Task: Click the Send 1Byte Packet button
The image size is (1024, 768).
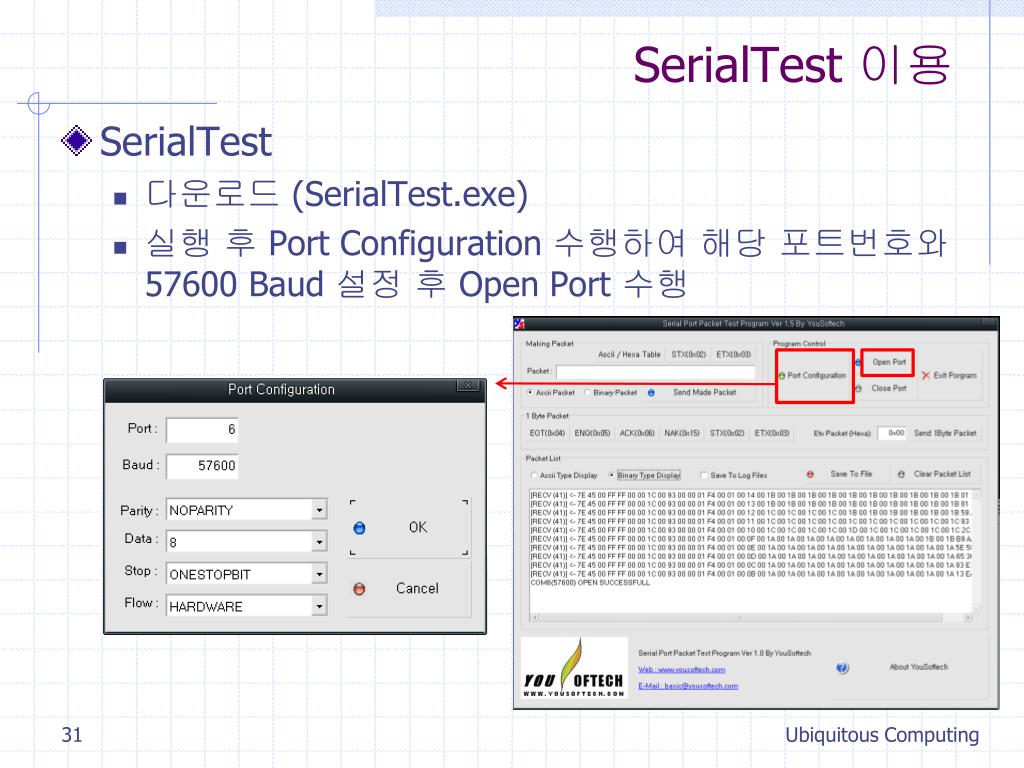Action: pos(945,433)
